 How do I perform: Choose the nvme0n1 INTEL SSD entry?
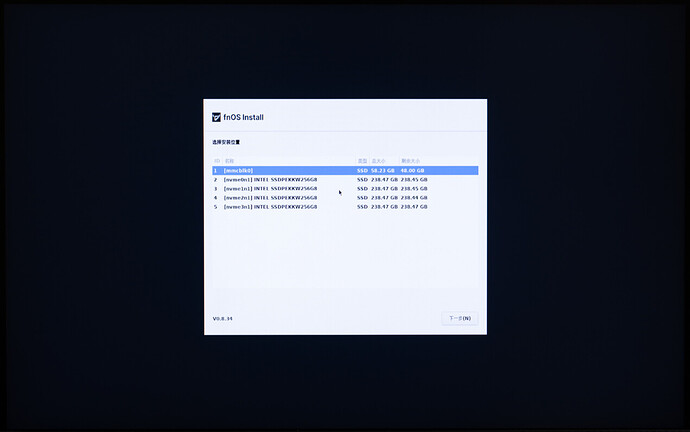(x=270, y=180)
